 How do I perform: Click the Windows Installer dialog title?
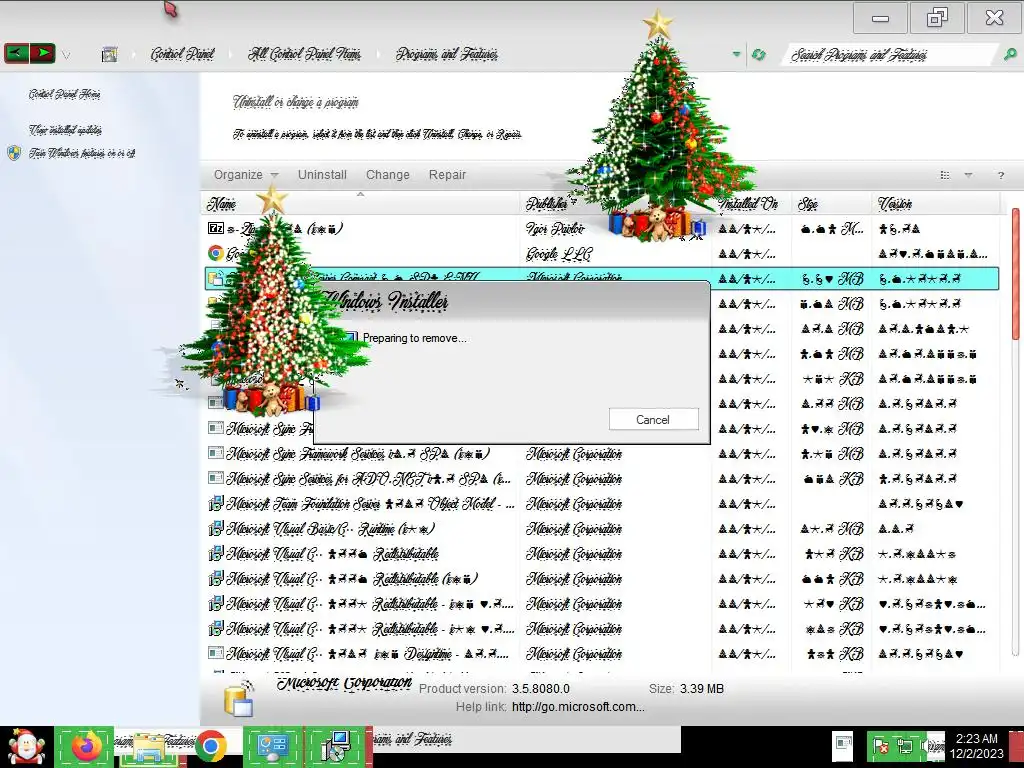[387, 301]
